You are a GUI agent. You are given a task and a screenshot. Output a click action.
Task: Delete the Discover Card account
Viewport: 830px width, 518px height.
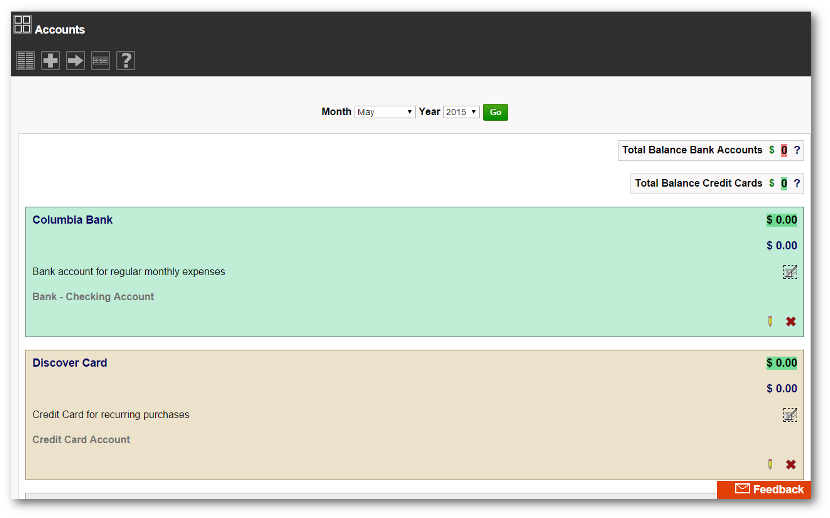pyautogui.click(x=791, y=465)
